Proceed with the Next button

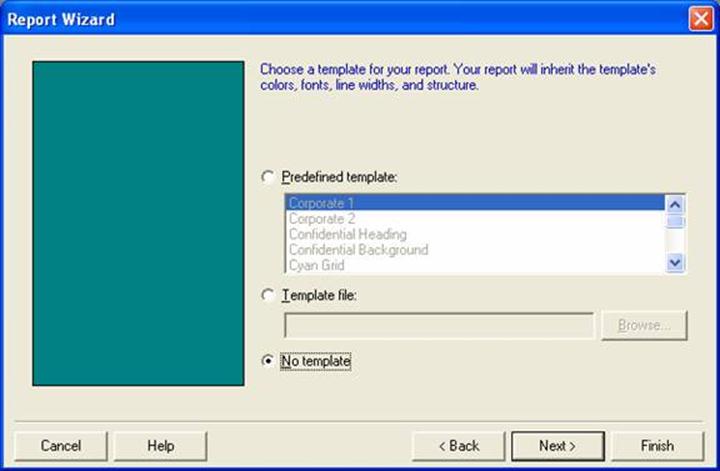558,446
